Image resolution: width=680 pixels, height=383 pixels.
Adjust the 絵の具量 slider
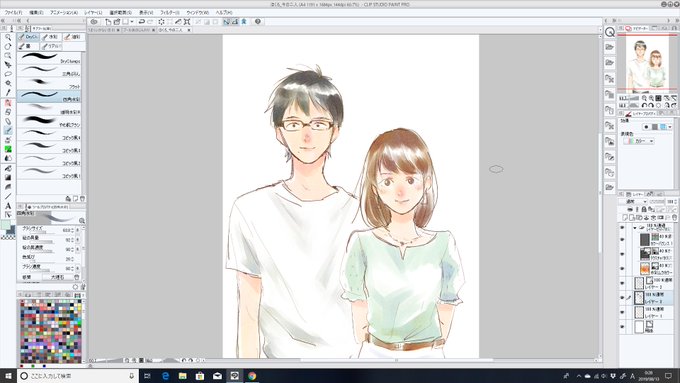click(x=42, y=241)
